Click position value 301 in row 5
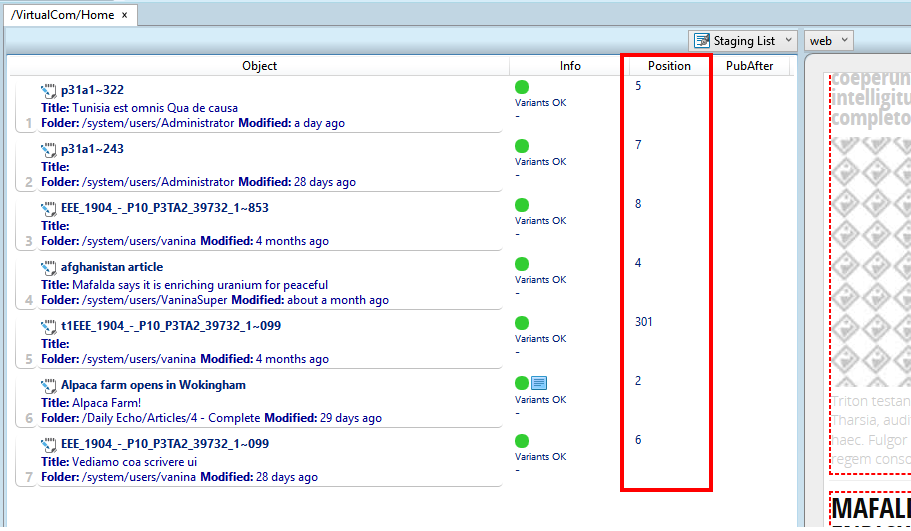 click(x=644, y=322)
